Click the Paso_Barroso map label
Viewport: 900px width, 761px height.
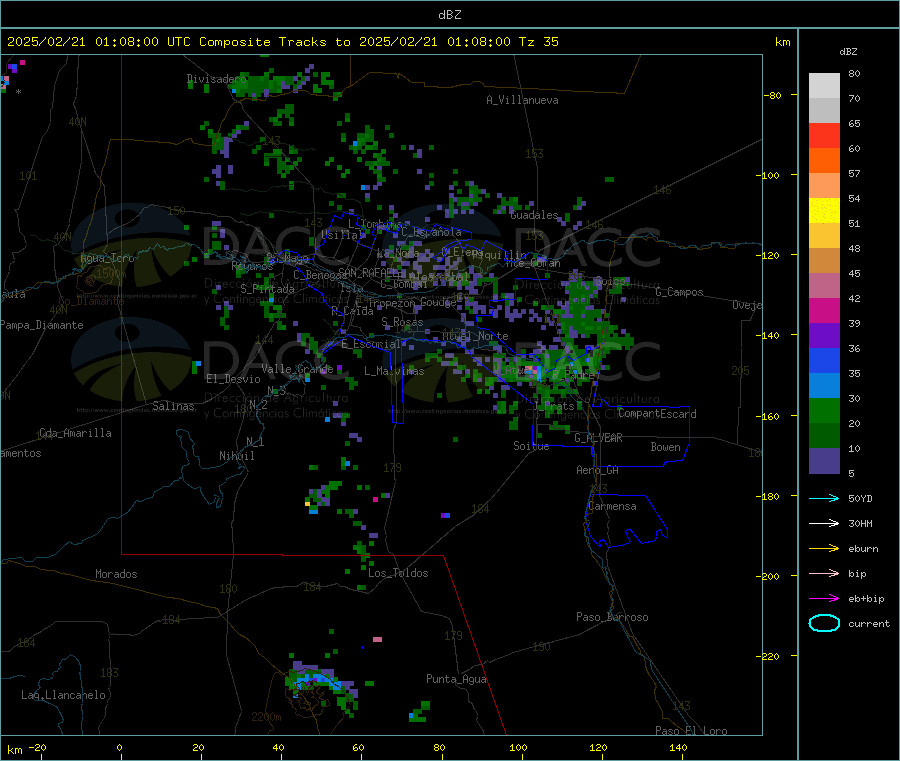(612, 617)
